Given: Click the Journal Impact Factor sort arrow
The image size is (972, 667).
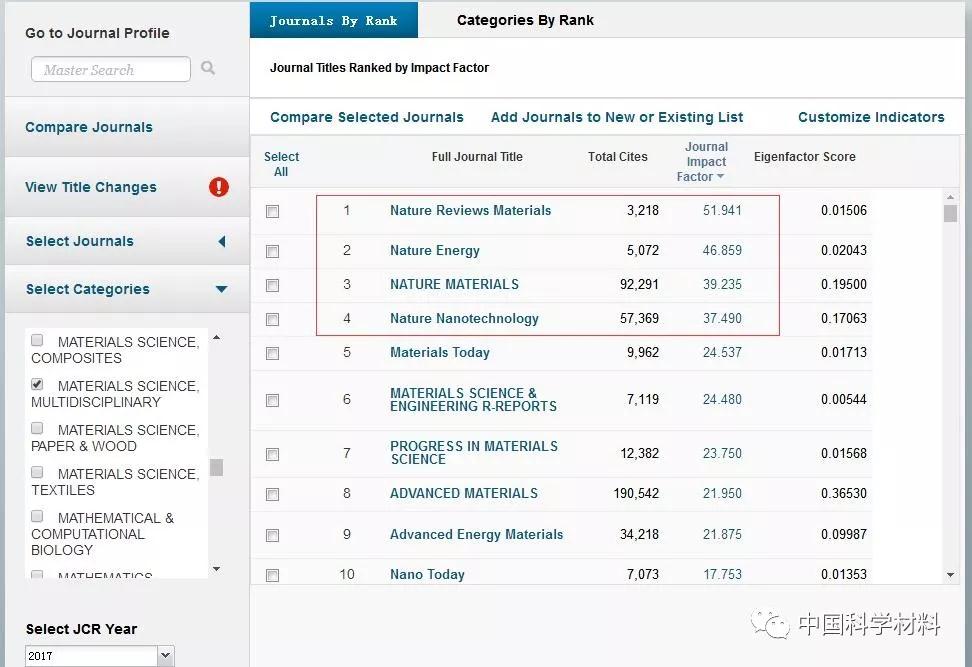Looking at the screenshot, I should tap(719, 178).
